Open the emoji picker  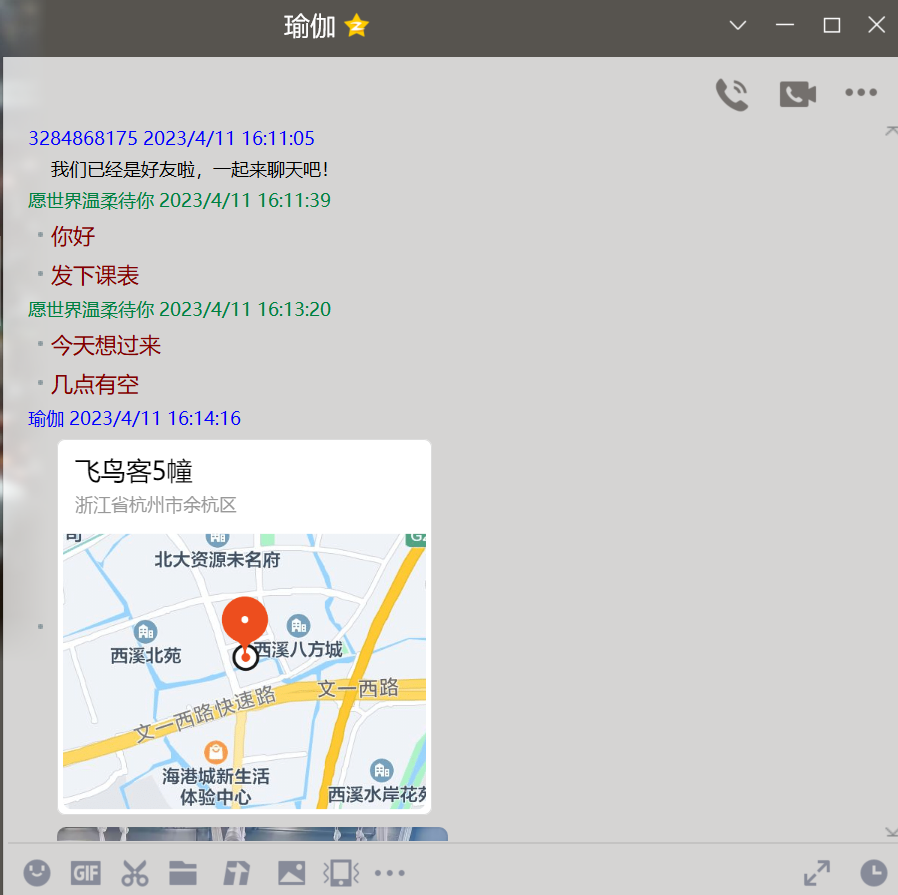coord(37,873)
